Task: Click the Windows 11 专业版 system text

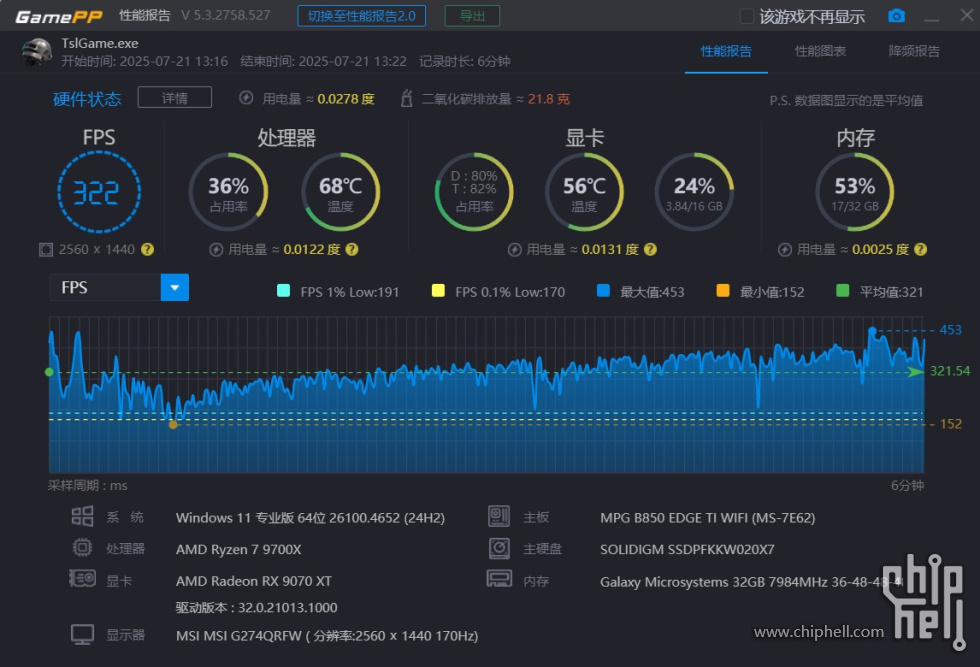Action: pyautogui.click(x=311, y=518)
